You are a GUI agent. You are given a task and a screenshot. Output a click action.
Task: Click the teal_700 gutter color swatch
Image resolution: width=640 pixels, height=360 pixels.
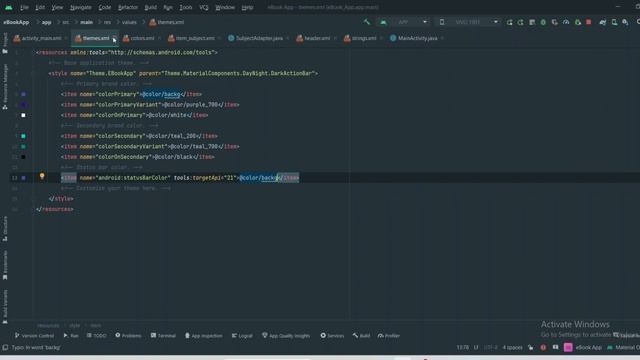24,147
